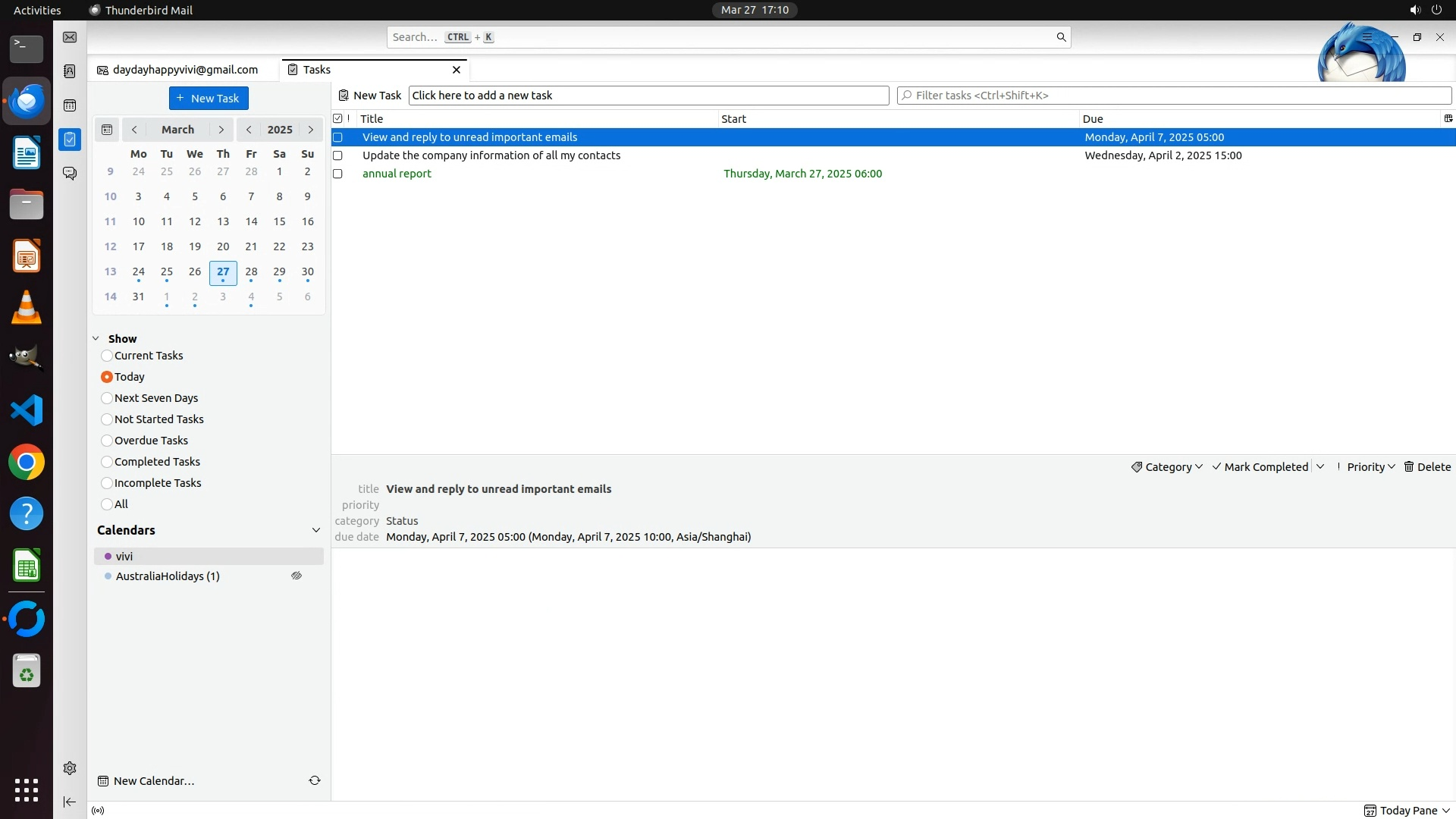Check the 'annual report' task checkbox
The height and width of the screenshot is (819, 1456).
(x=338, y=174)
